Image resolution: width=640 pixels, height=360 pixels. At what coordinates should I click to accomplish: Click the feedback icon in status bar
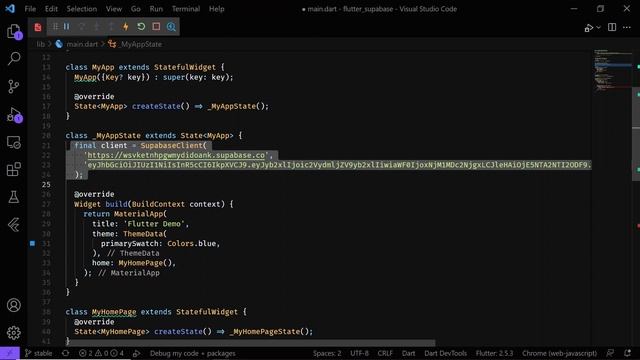point(610,353)
